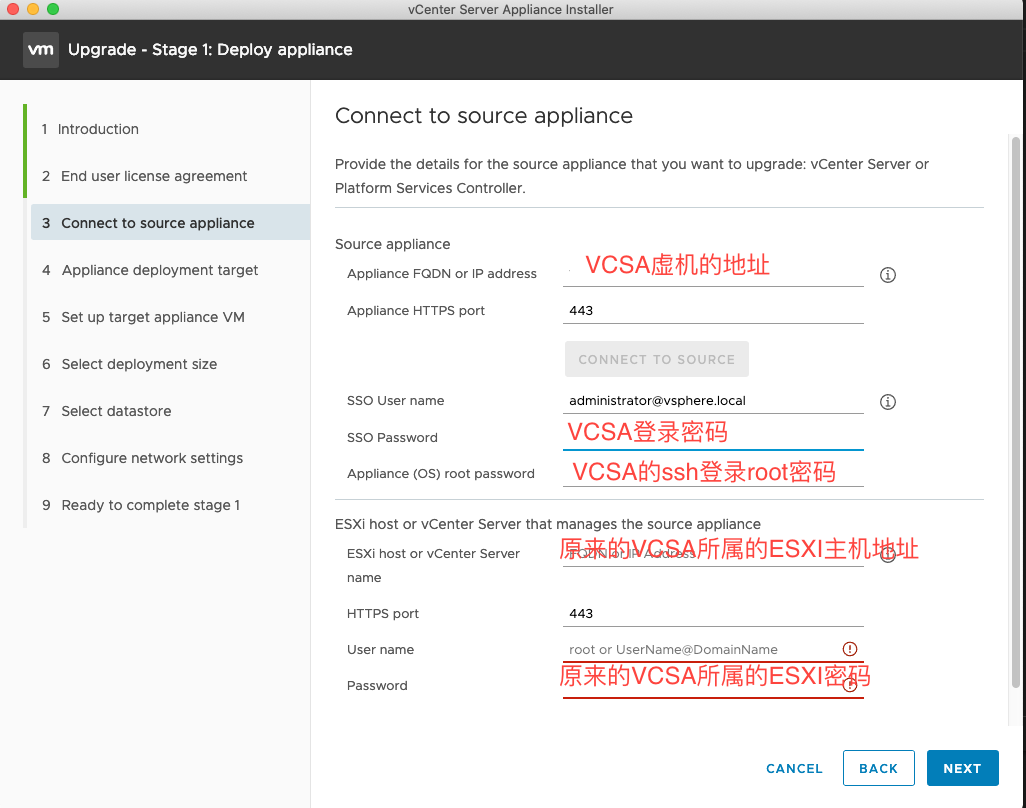The width and height of the screenshot is (1026, 808).
Task: Focus the ESXi HTTPS port field
Action: [713, 613]
